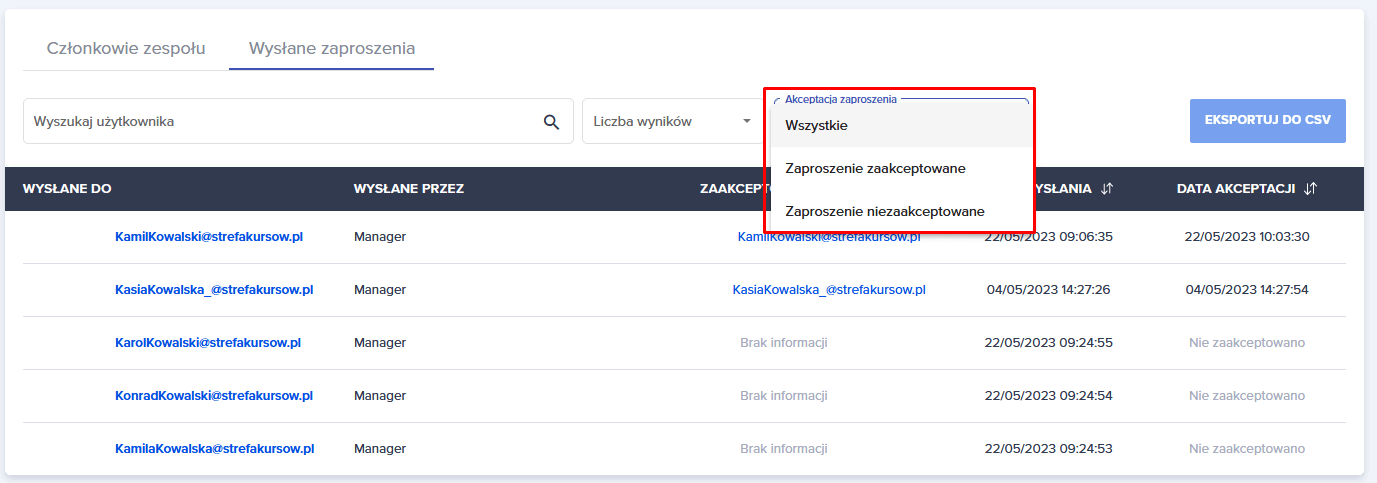The height and width of the screenshot is (483, 1377).
Task: Click the search magnifier icon
Action: tap(551, 122)
